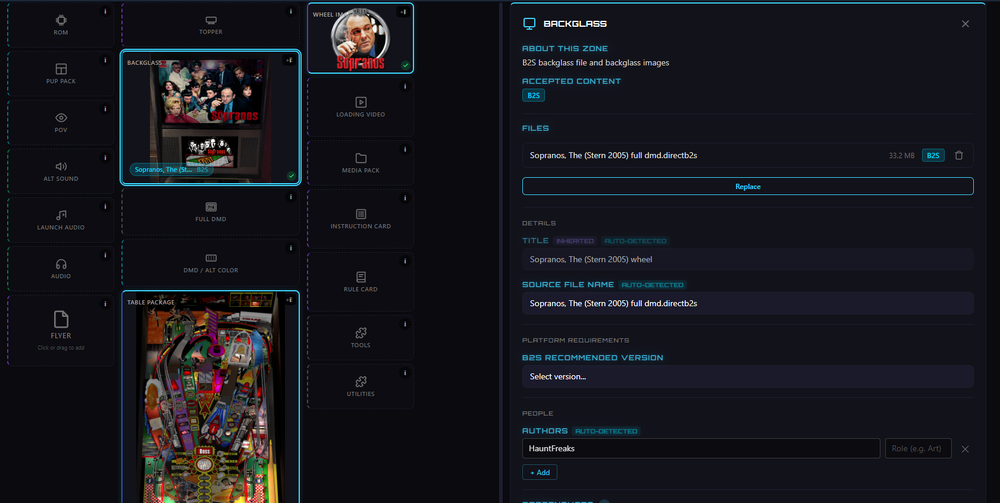The width and height of the screenshot is (1000, 503).
Task: Select the Full DMD icon
Action: (x=211, y=207)
